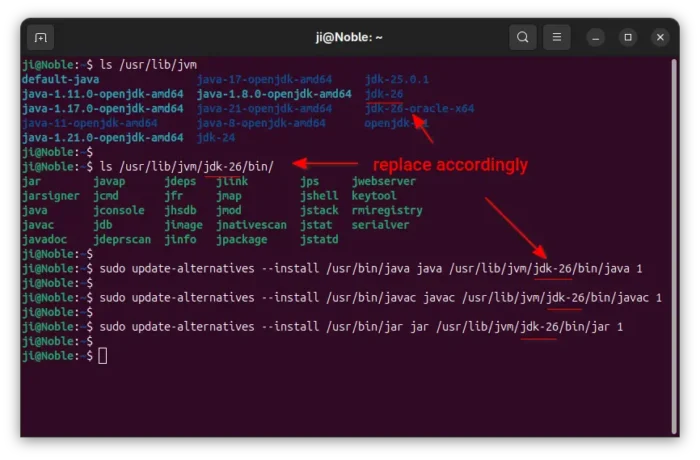Viewport: 700px width, 460px height.
Task: Select java-21-openjdk-amd64 in the listing
Action: tap(264, 108)
